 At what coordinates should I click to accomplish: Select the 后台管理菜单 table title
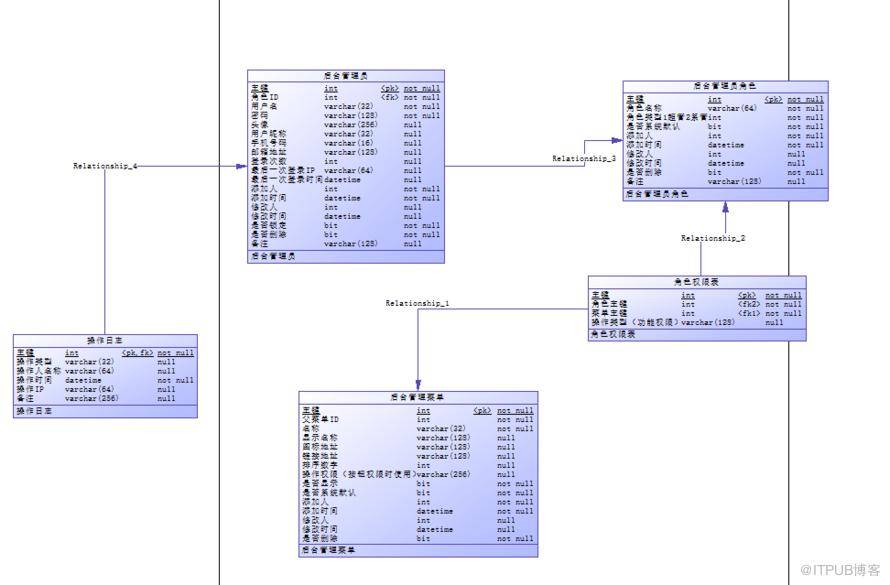point(418,397)
